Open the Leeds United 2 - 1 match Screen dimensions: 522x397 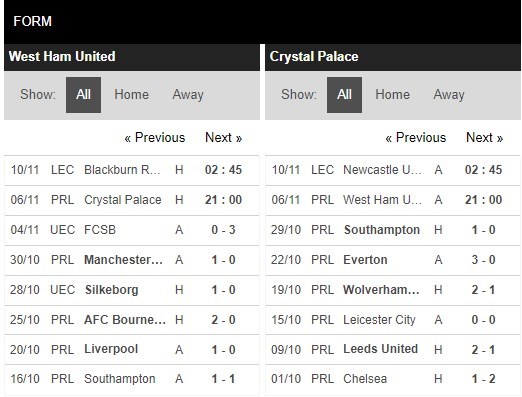pyautogui.click(x=393, y=350)
